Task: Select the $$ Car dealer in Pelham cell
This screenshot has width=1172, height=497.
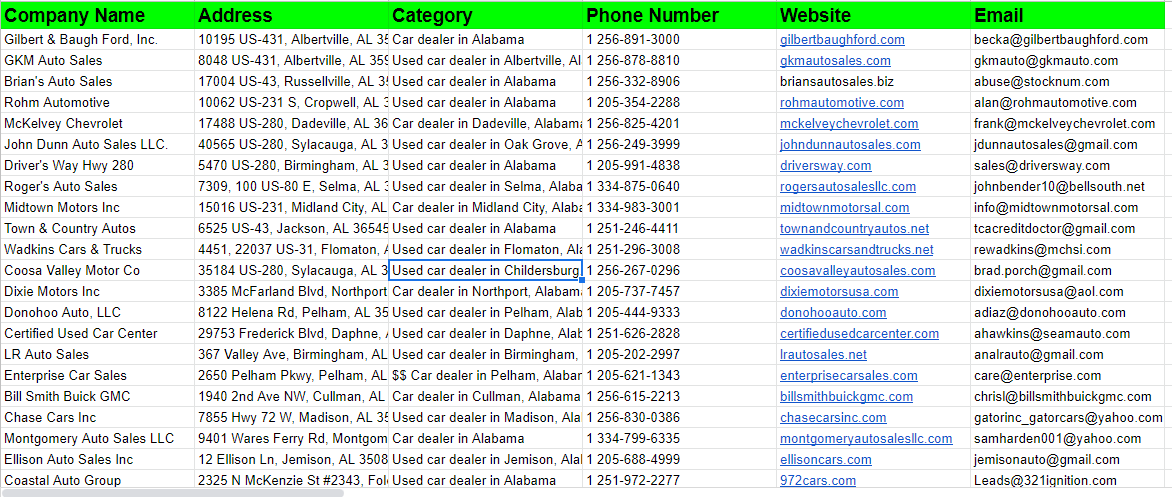Action: coord(486,375)
